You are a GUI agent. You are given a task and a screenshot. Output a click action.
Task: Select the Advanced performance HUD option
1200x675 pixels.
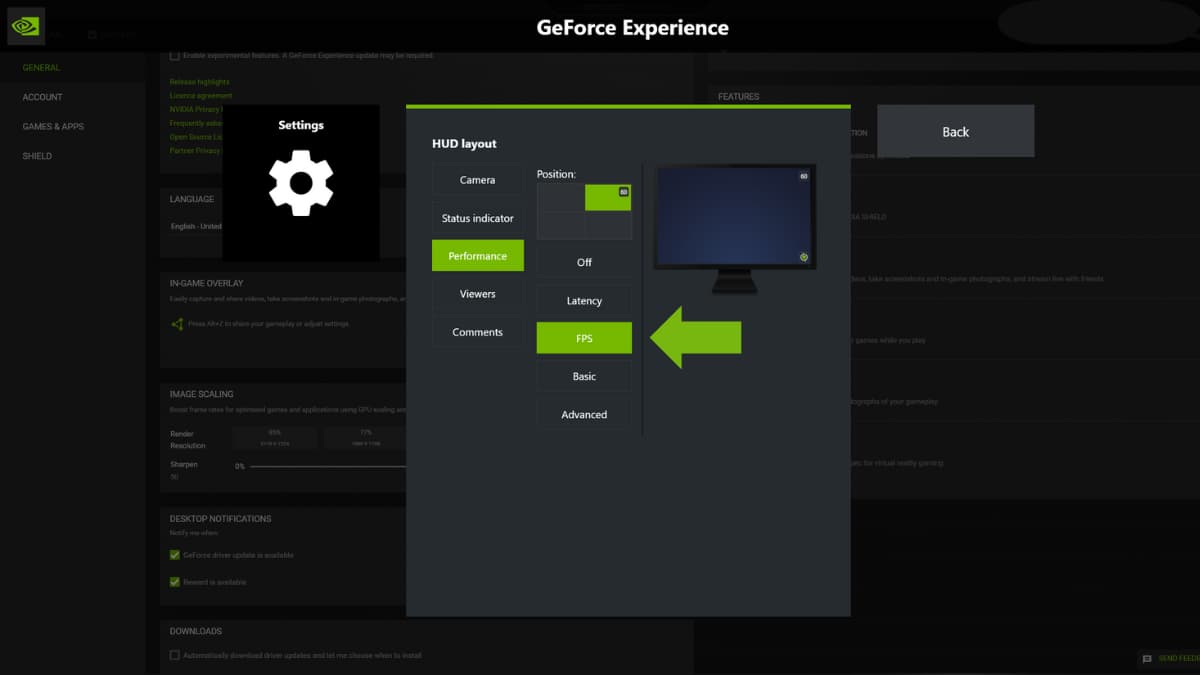(x=583, y=413)
